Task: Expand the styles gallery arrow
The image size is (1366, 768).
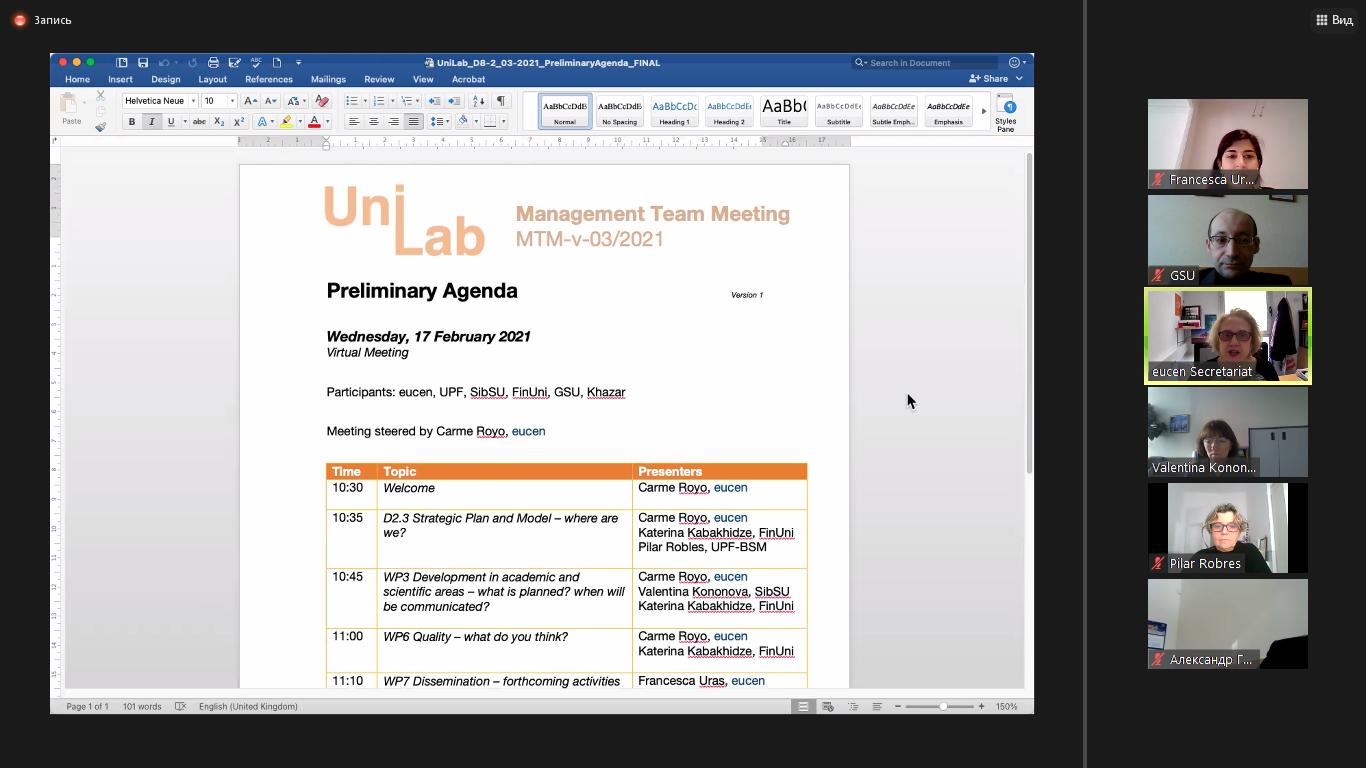Action: coord(984,111)
